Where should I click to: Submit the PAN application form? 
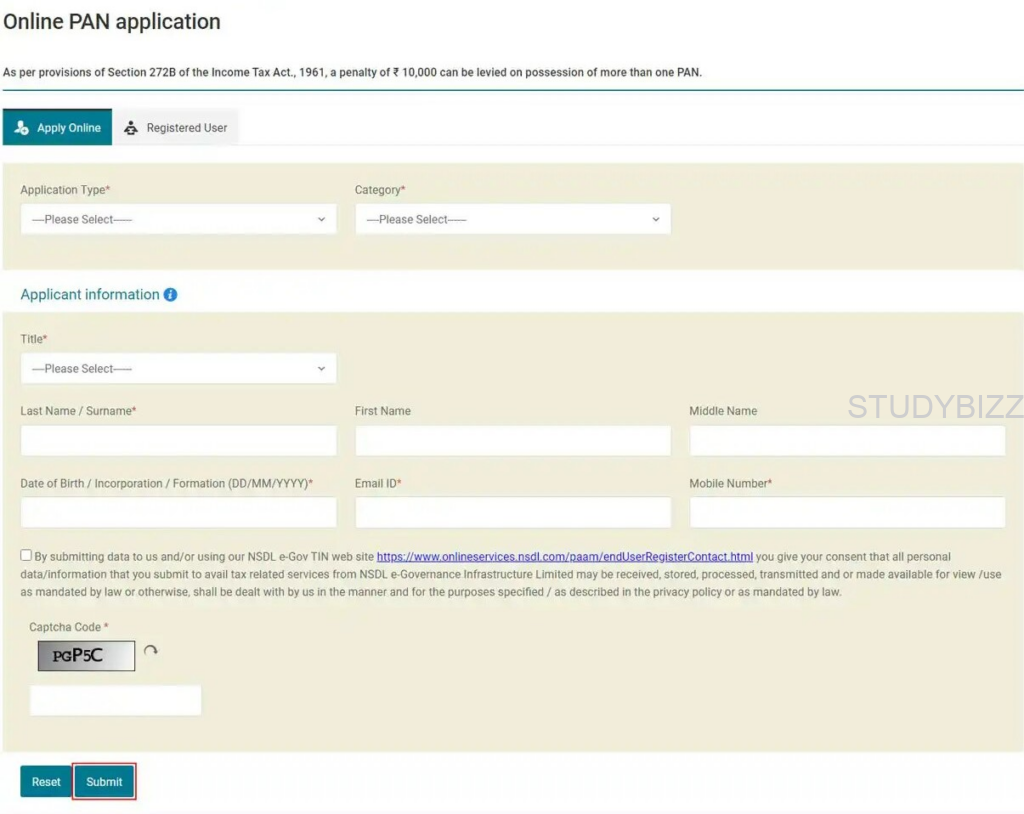pyautogui.click(x=104, y=782)
